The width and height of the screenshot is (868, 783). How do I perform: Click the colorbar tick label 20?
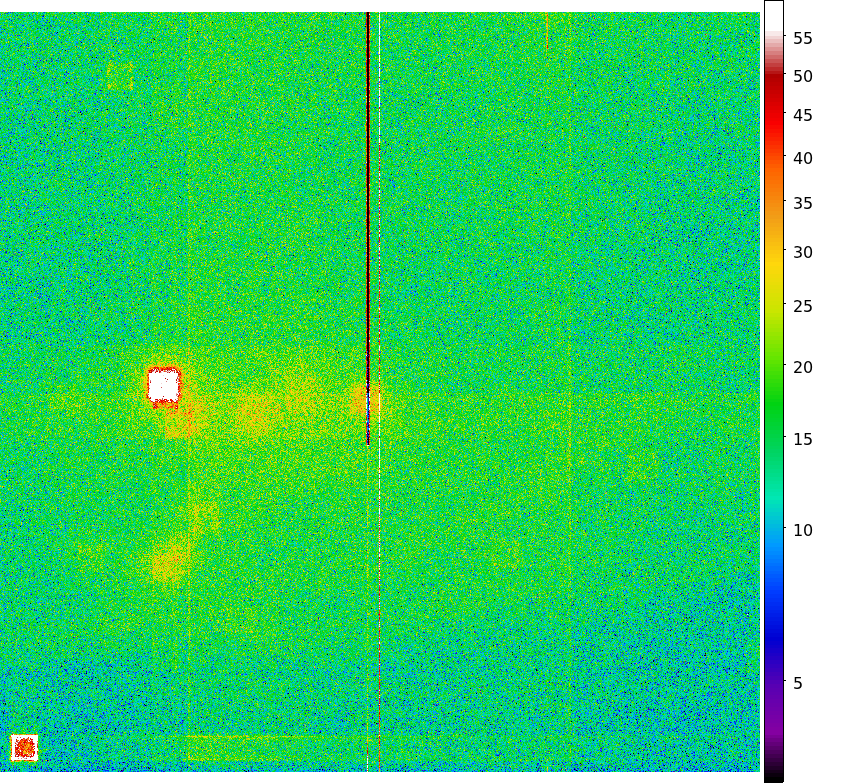(802, 368)
